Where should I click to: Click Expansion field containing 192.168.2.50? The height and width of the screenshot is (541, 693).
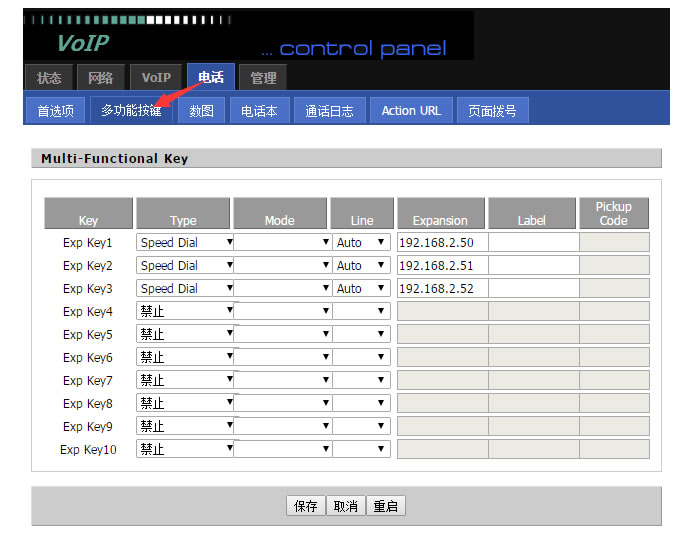pos(442,242)
